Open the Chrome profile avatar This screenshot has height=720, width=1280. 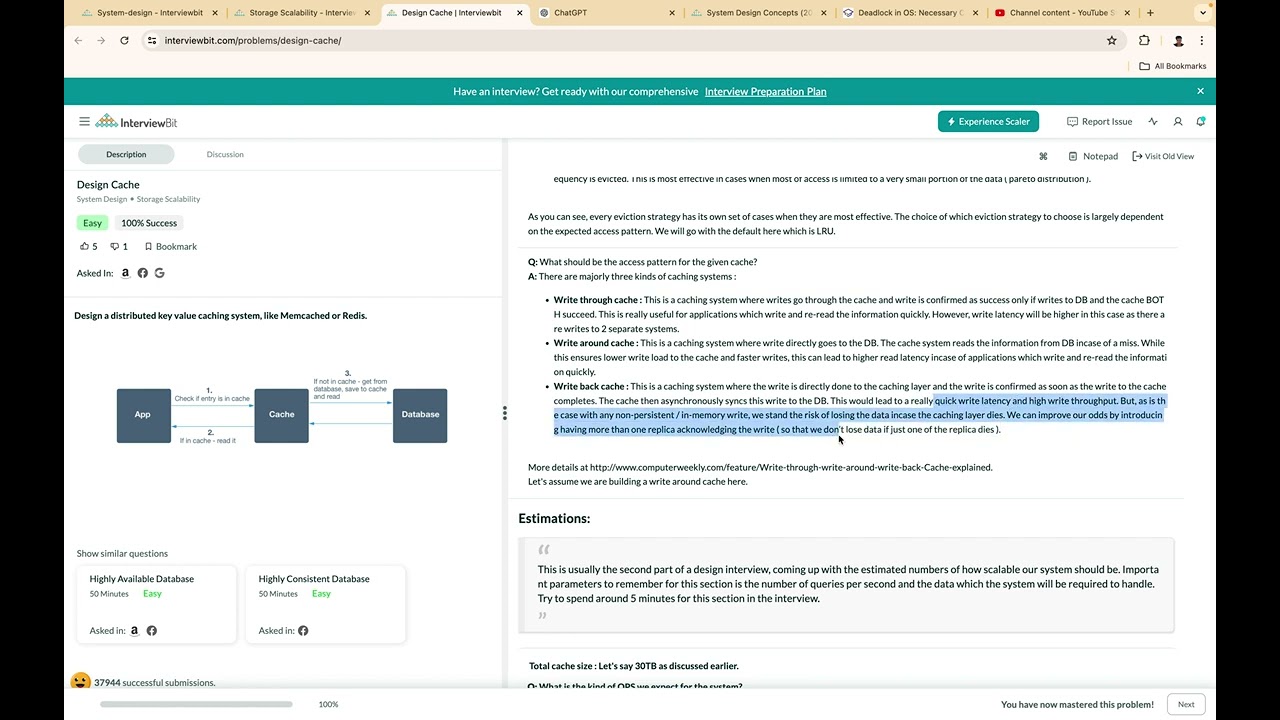tap(1178, 40)
